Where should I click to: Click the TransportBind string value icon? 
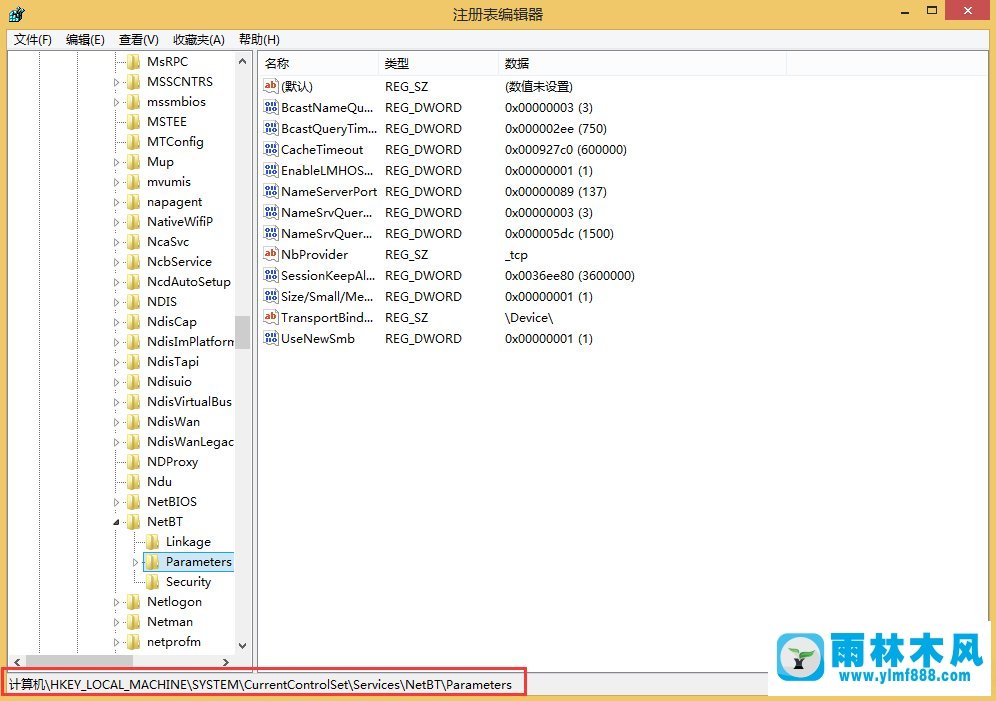[270, 318]
